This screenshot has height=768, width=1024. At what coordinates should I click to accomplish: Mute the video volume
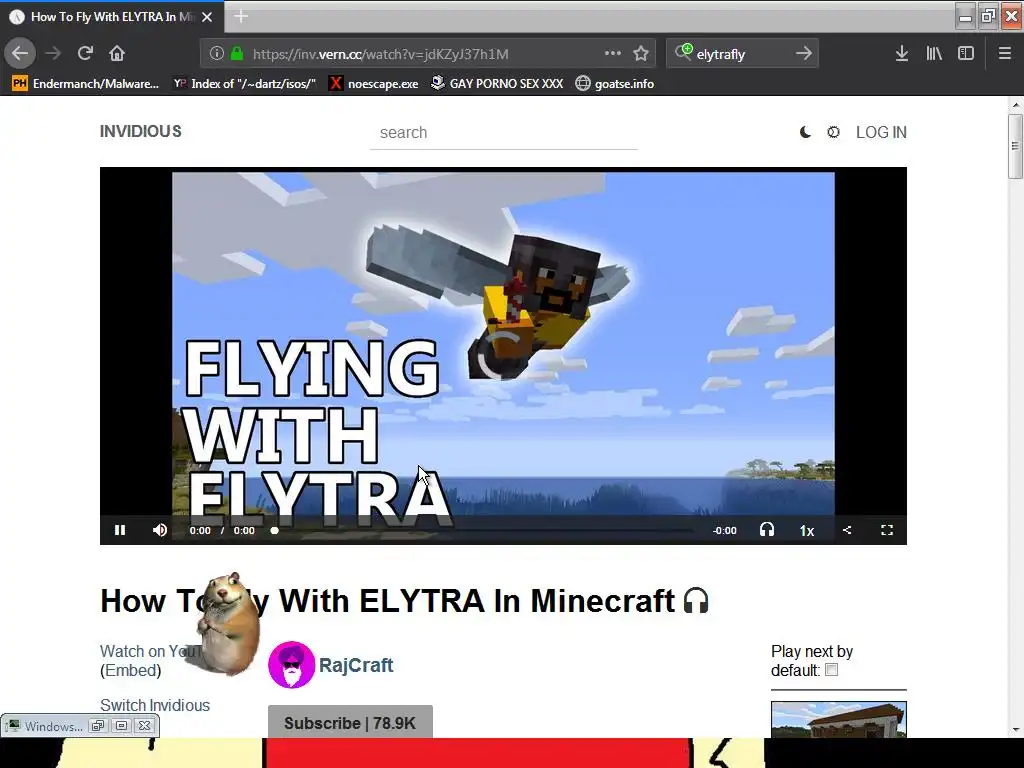point(159,530)
